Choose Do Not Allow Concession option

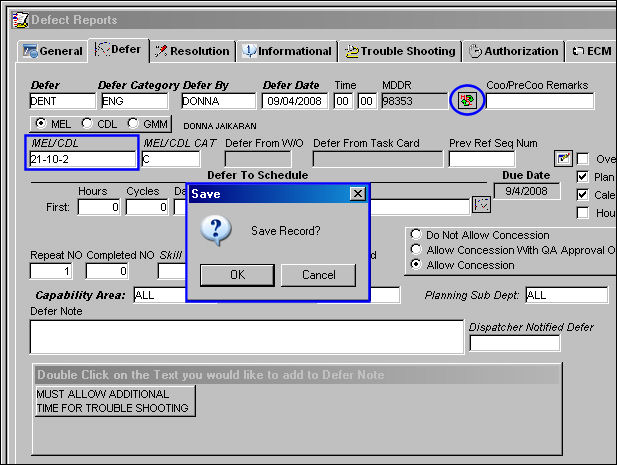[416, 234]
